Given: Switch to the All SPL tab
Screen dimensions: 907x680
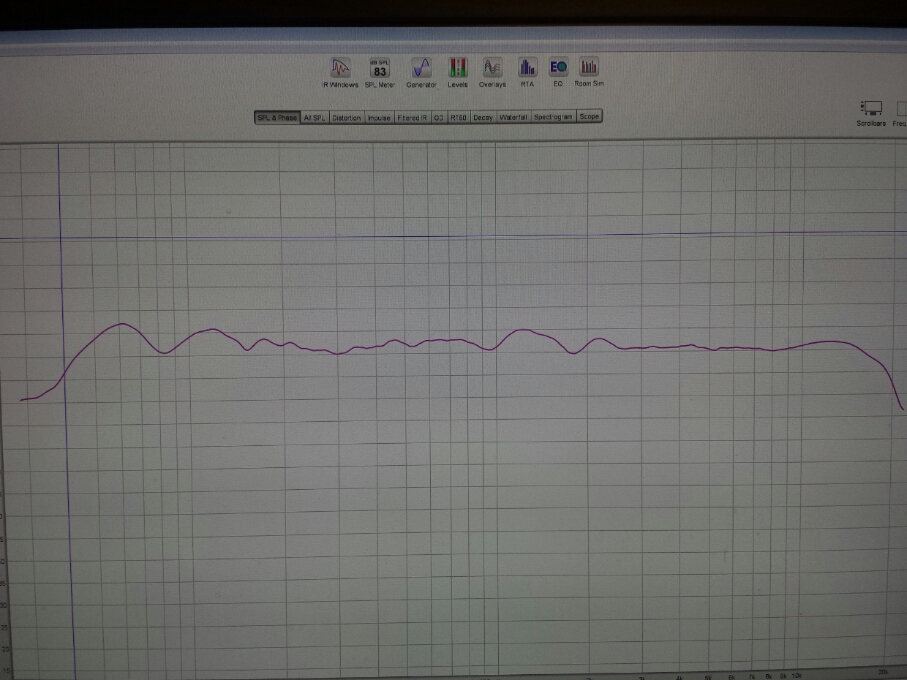Looking at the screenshot, I should 315,117.
